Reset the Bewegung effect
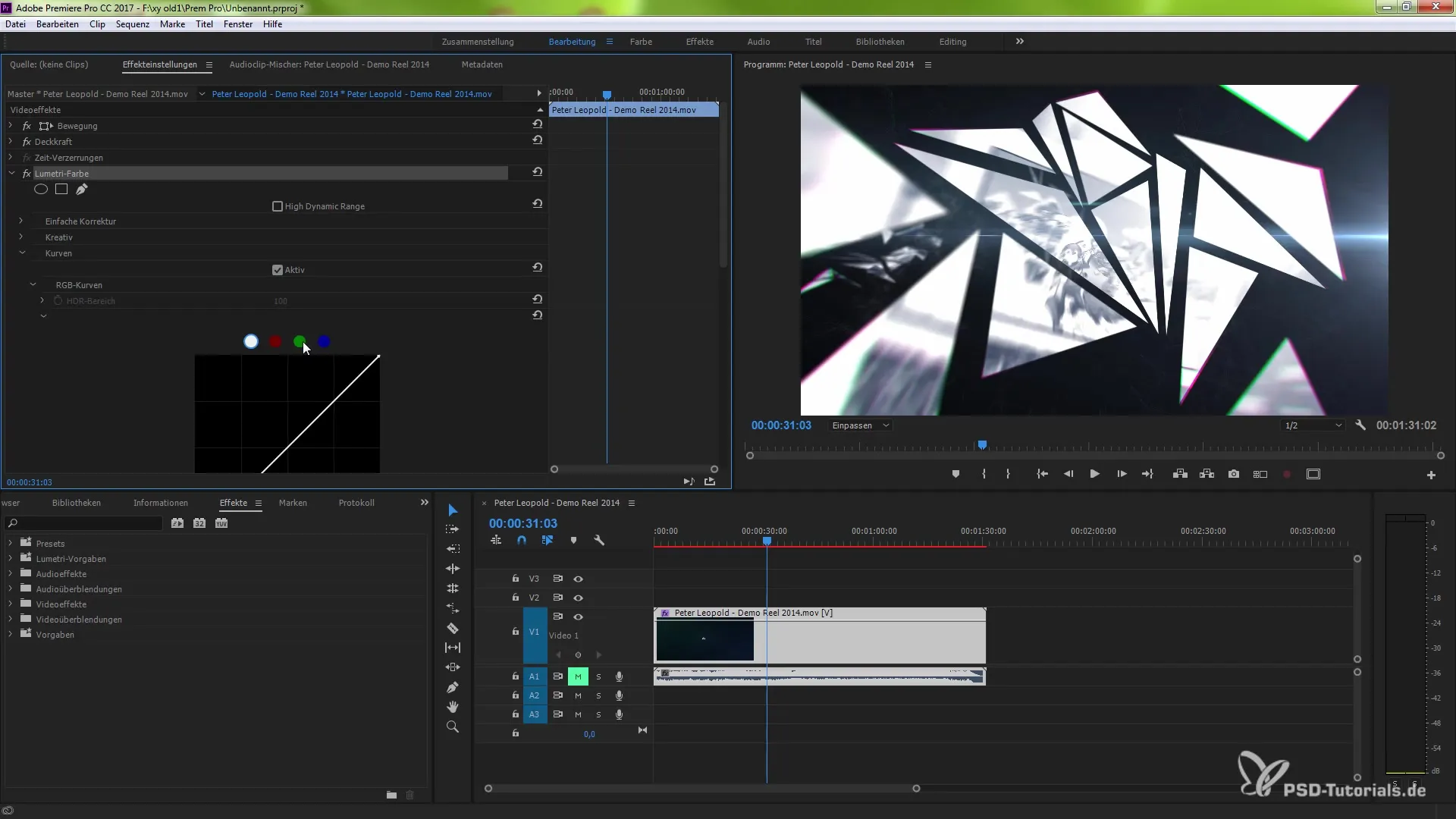Viewport: 1456px width, 819px height. tap(537, 124)
